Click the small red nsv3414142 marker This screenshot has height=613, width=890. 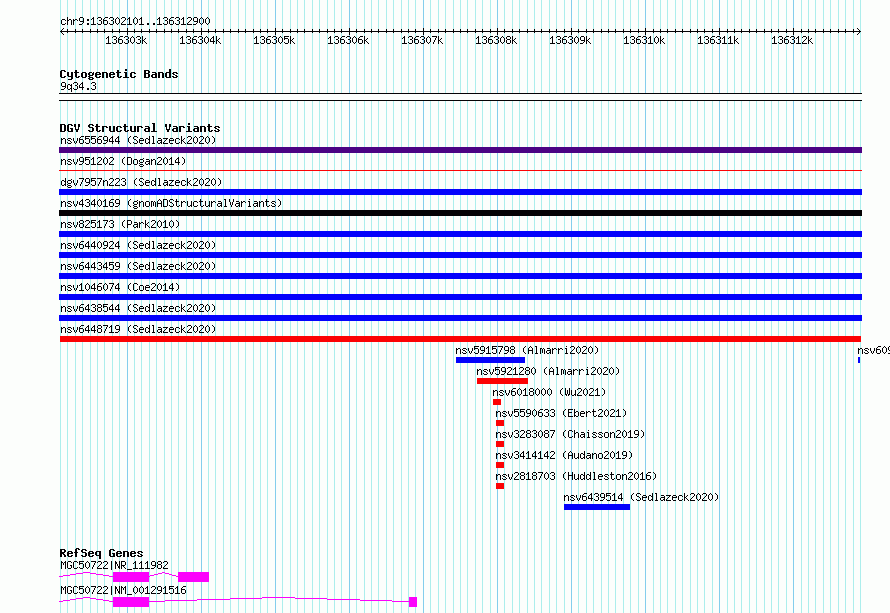(x=500, y=465)
